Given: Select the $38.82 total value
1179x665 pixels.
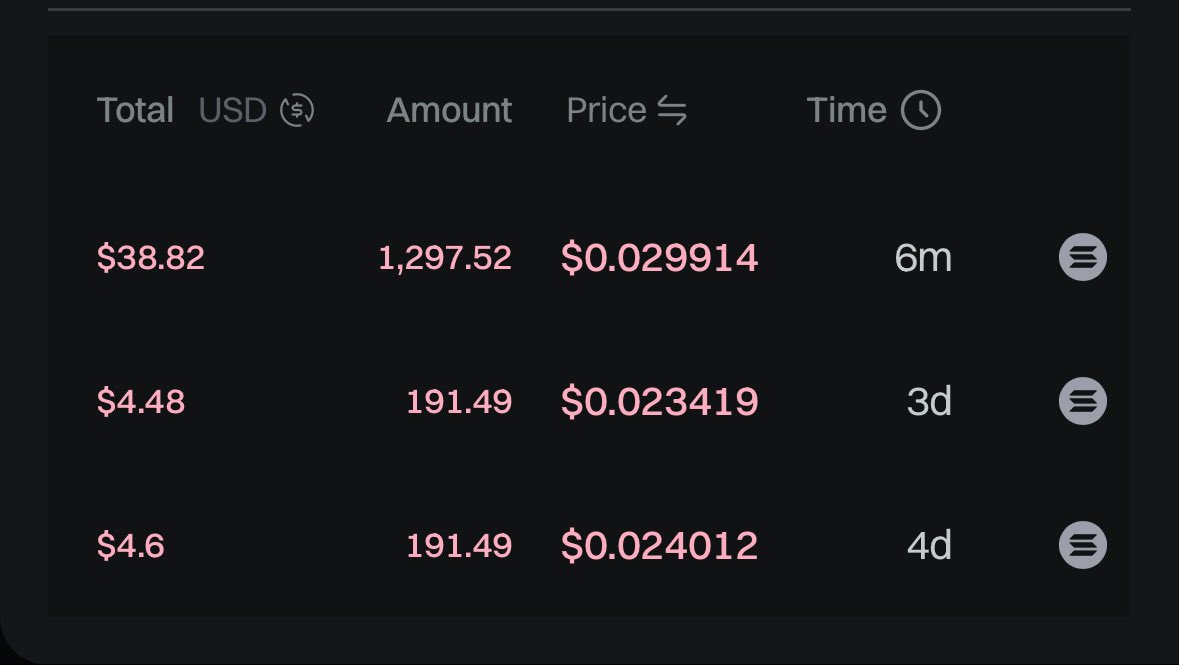Looking at the screenshot, I should pyautogui.click(x=150, y=257).
